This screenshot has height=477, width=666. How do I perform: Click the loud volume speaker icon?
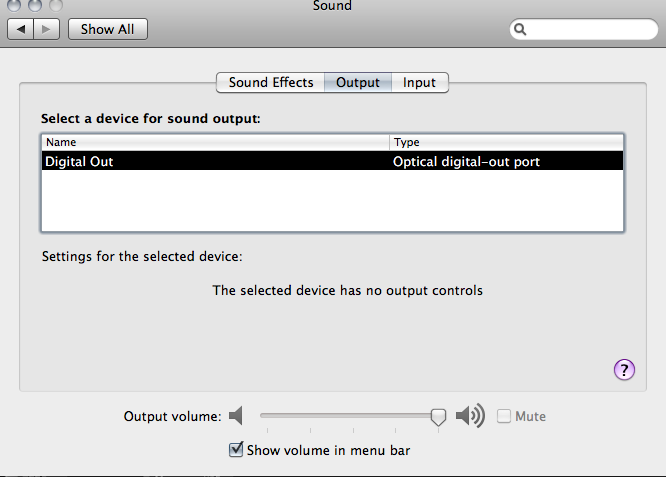(x=470, y=415)
